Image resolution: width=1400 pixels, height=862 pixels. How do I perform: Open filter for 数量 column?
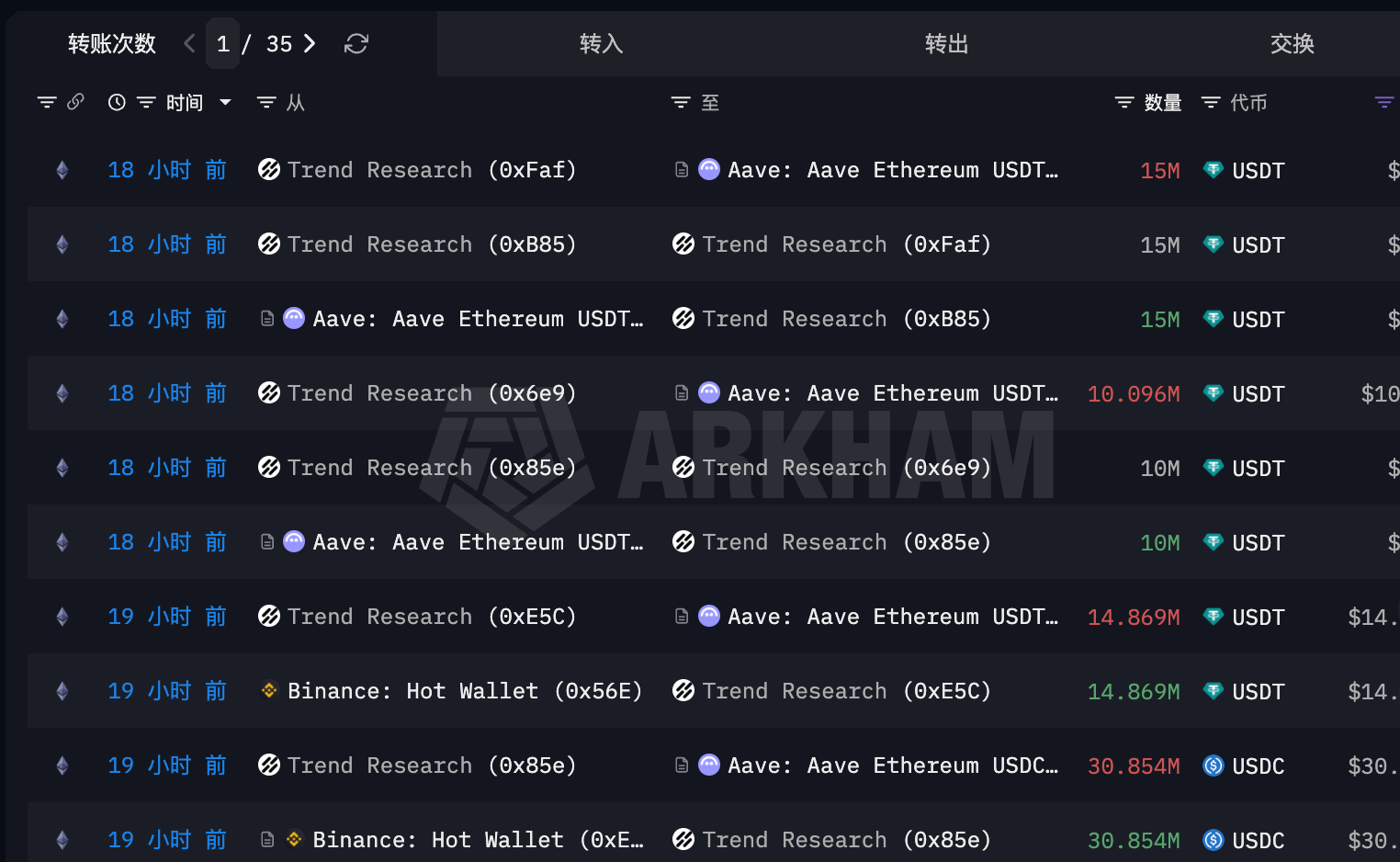[1124, 102]
